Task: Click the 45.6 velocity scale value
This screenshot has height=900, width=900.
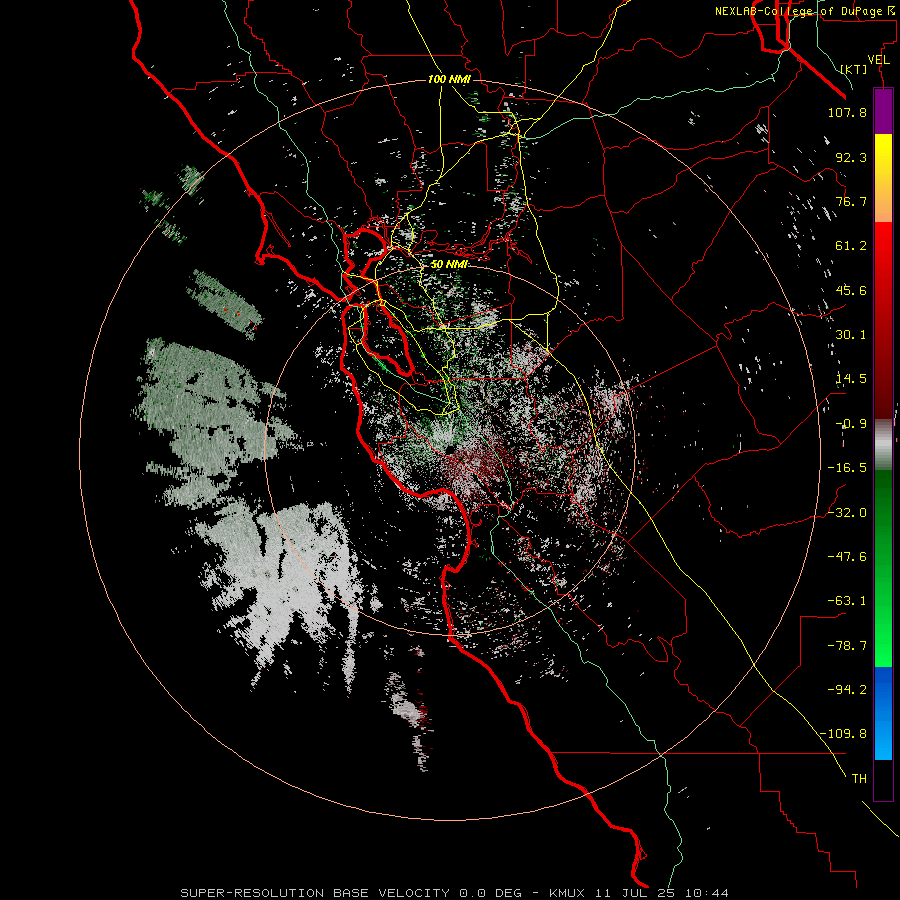Action: coord(851,290)
